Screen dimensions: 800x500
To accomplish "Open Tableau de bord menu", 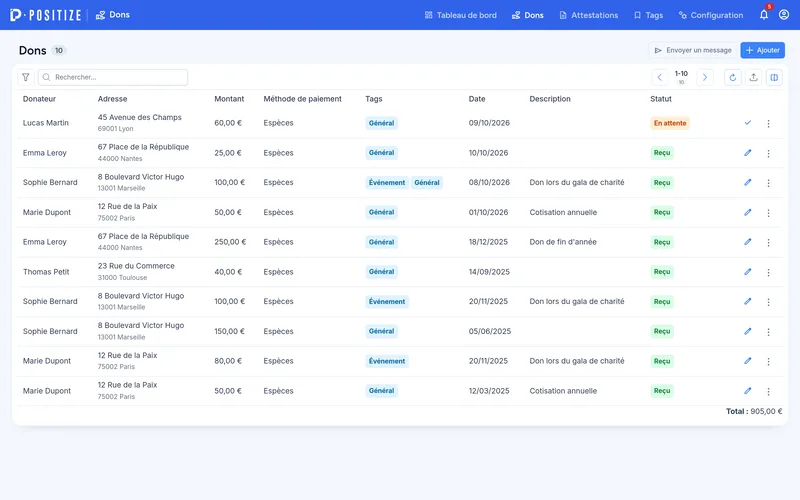I will pyautogui.click(x=461, y=15).
